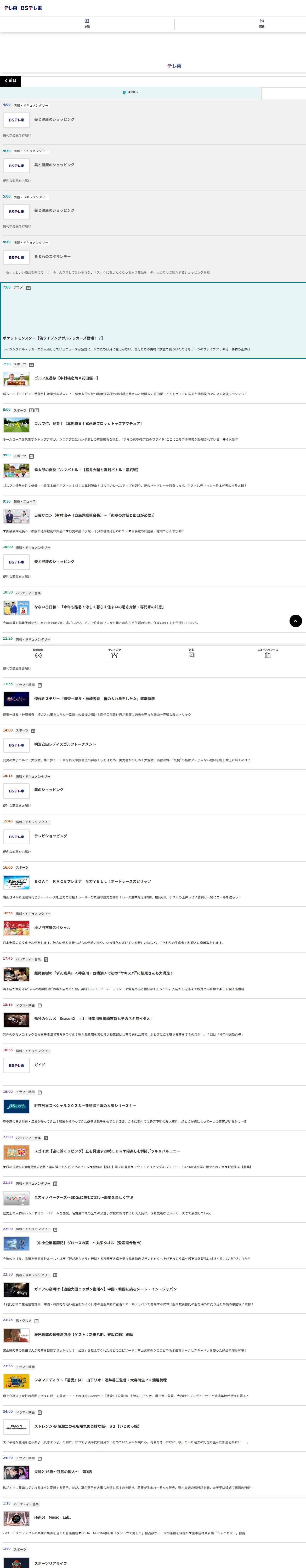This screenshot has height=1568, width=306.
Task: Click the 駐在刑事 program thumbnail
Action: pos(16,1106)
